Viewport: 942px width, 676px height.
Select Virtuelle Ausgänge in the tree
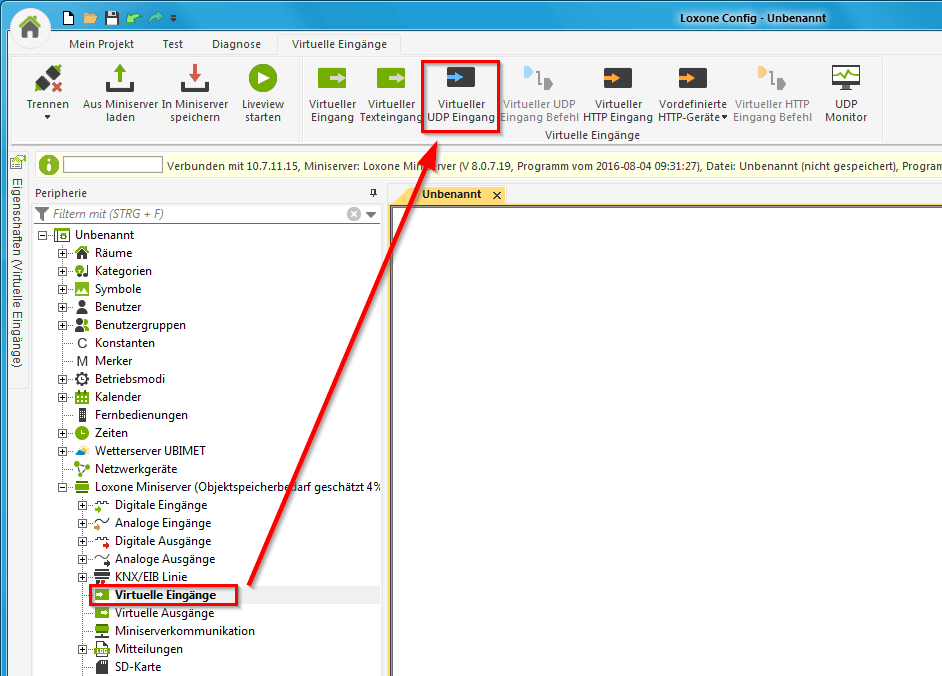pos(164,613)
